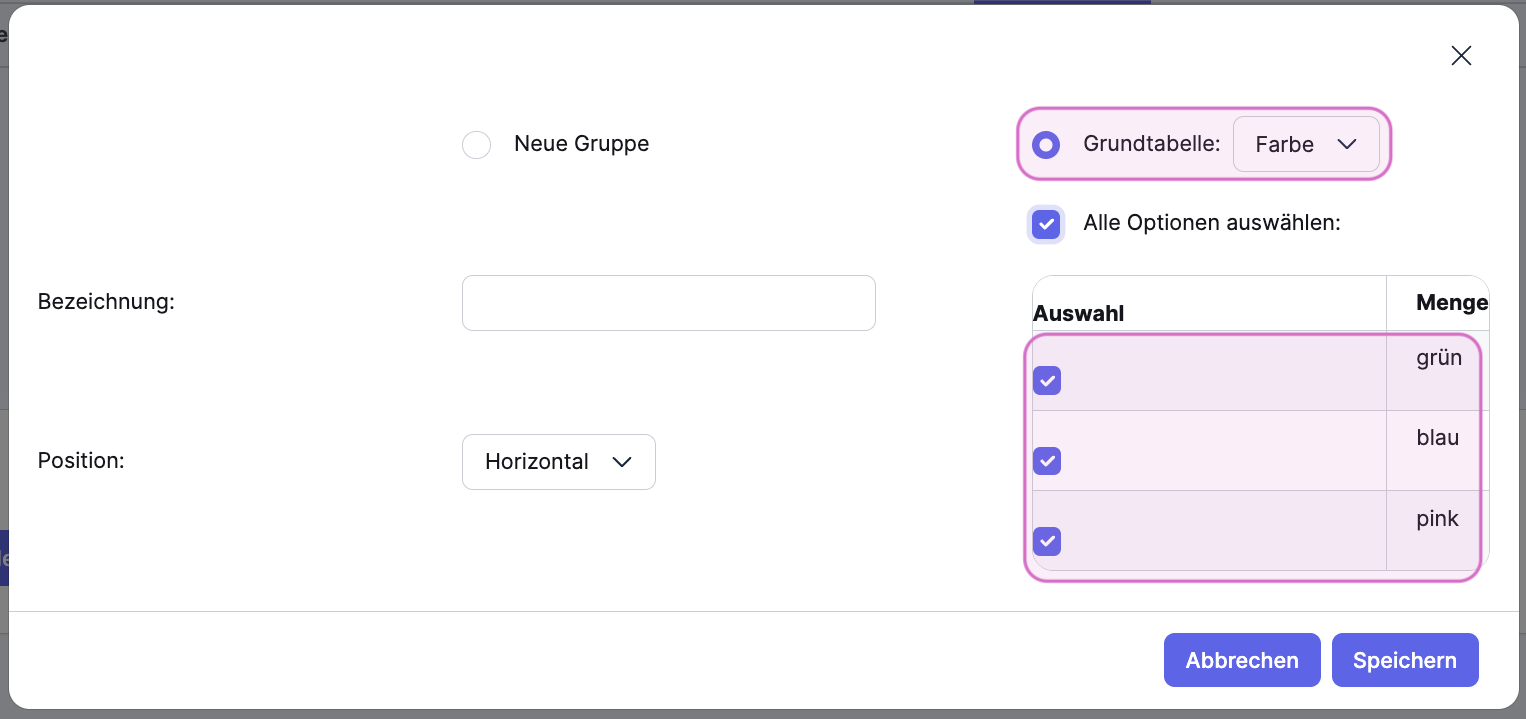Select the blau cell in the table

point(1437,438)
